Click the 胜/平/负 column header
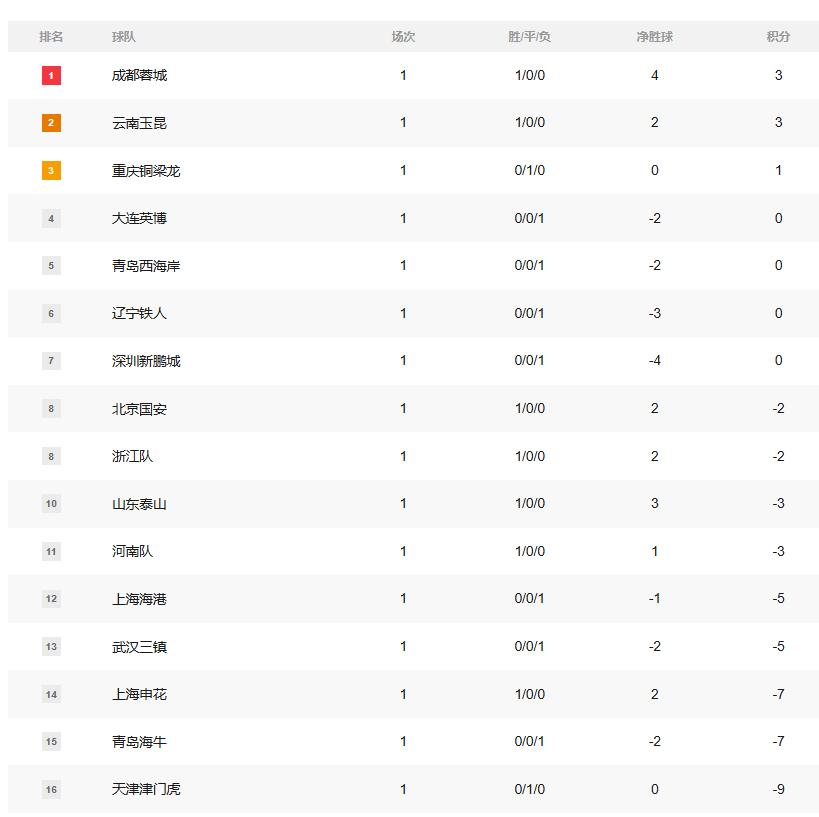Viewport: 819px width, 817px height. [x=529, y=36]
